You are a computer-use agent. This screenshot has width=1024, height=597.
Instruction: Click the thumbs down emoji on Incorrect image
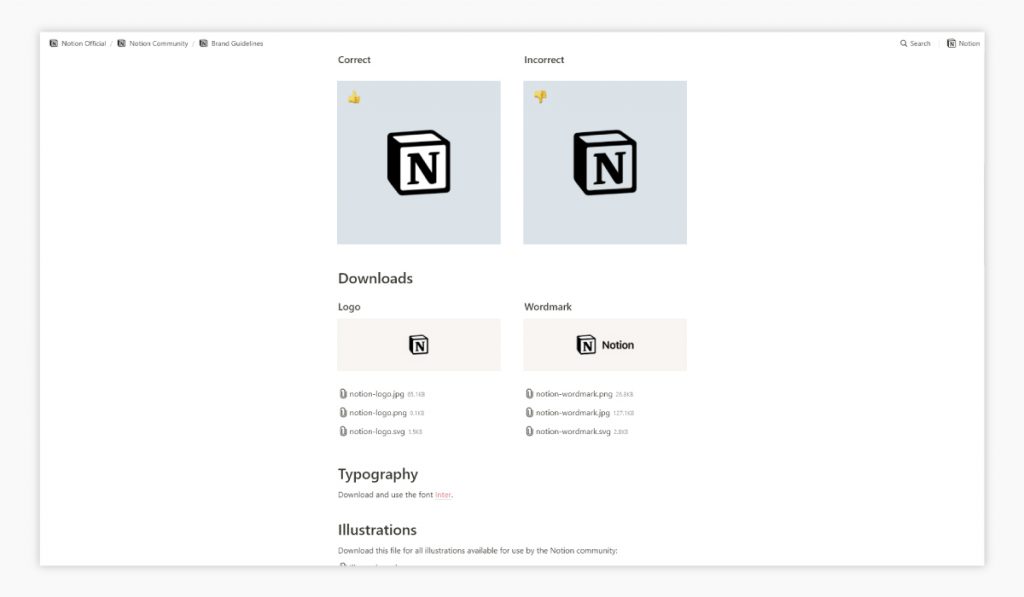540,97
